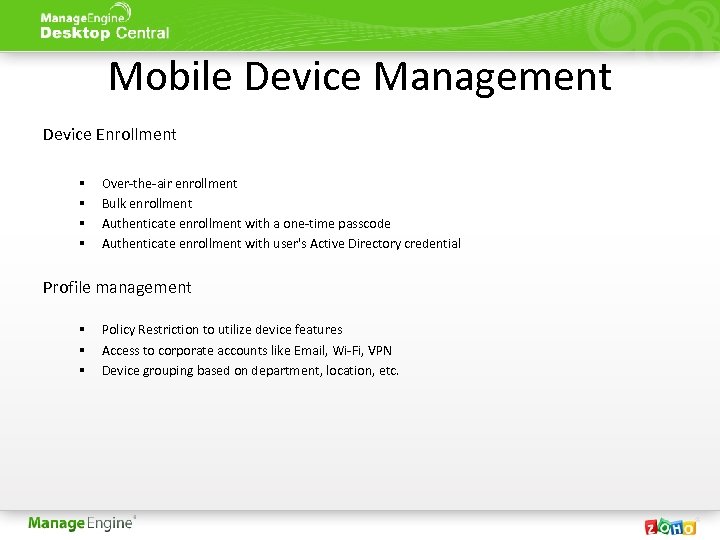Screen dimensions: 720x540
Task: Click the one-time passcode enrollment bullet
Action: (246, 224)
